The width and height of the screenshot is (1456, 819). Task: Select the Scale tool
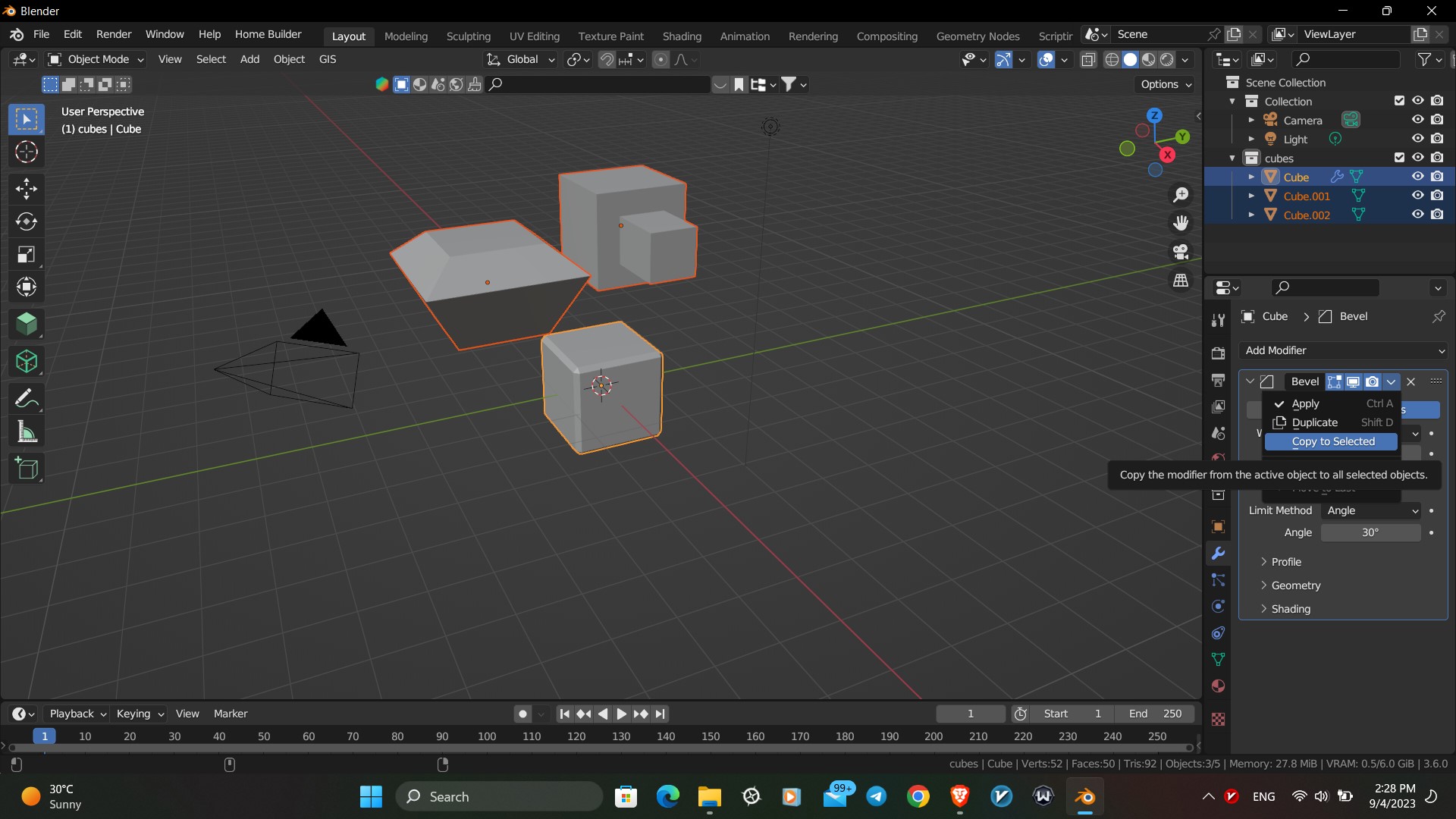tap(27, 254)
